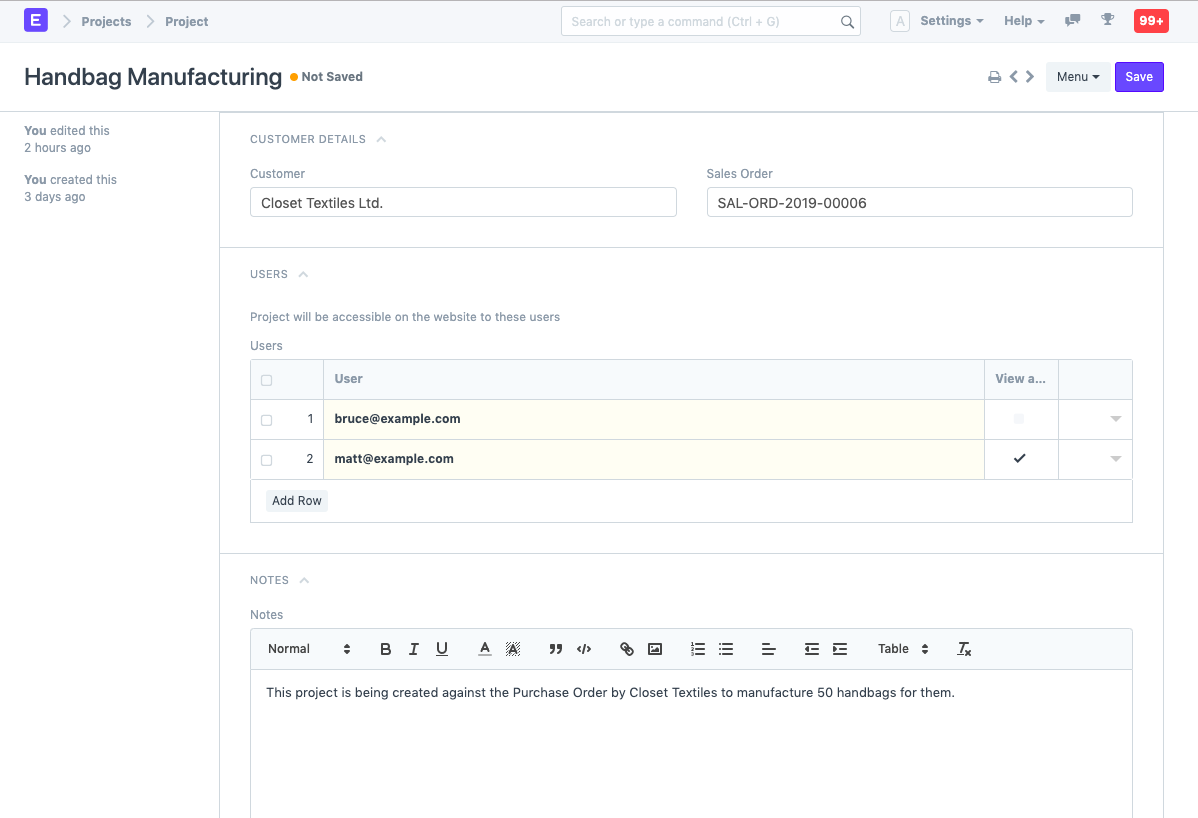
Task: Open the chat messages panel
Action: click(x=1072, y=20)
